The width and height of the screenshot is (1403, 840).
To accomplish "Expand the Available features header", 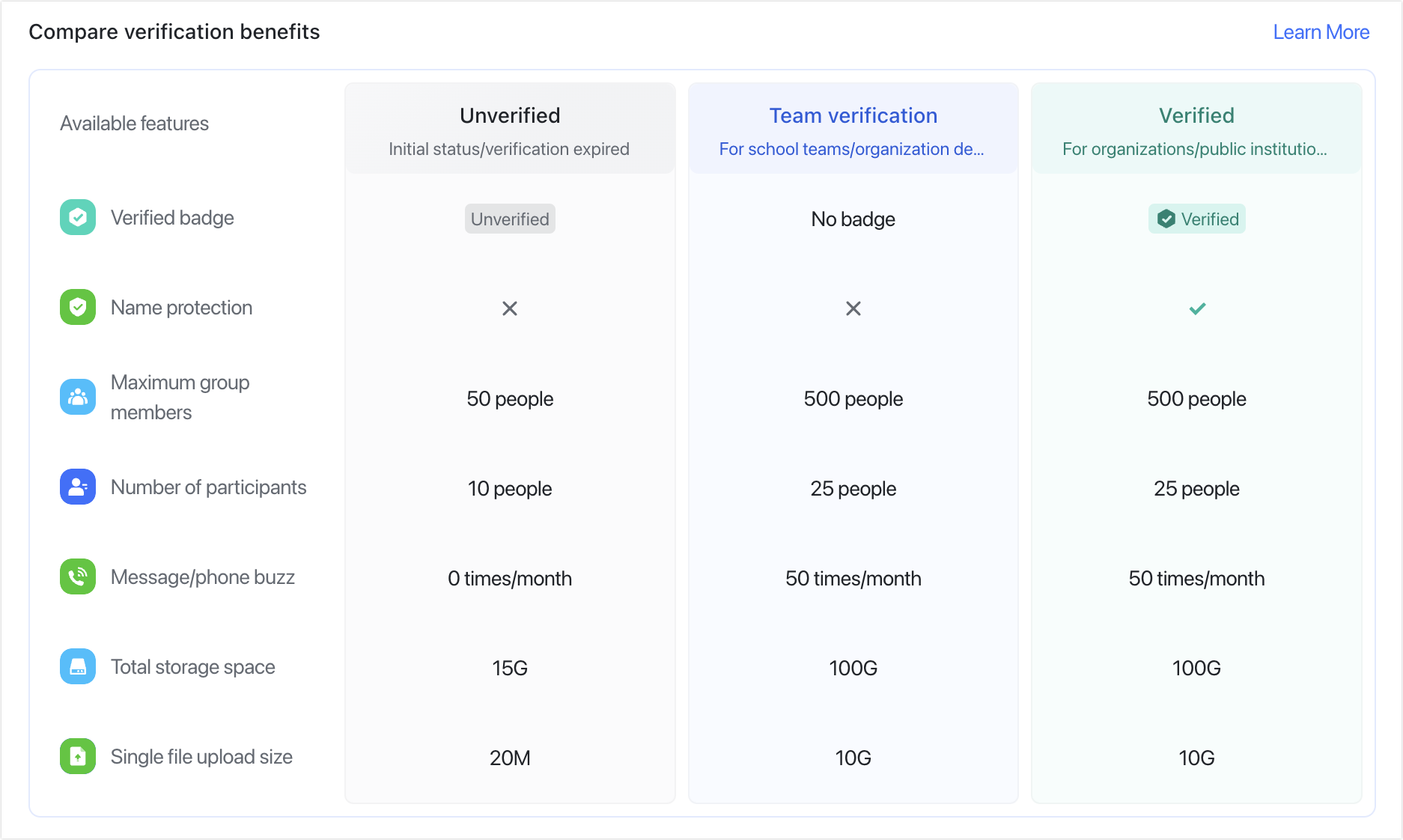I will click(x=135, y=124).
